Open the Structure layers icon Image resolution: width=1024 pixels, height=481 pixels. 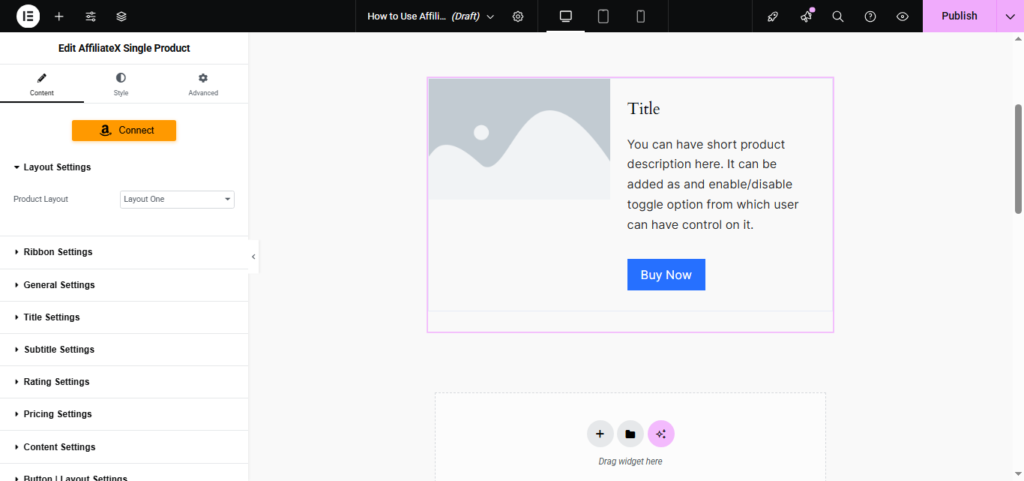(x=121, y=16)
